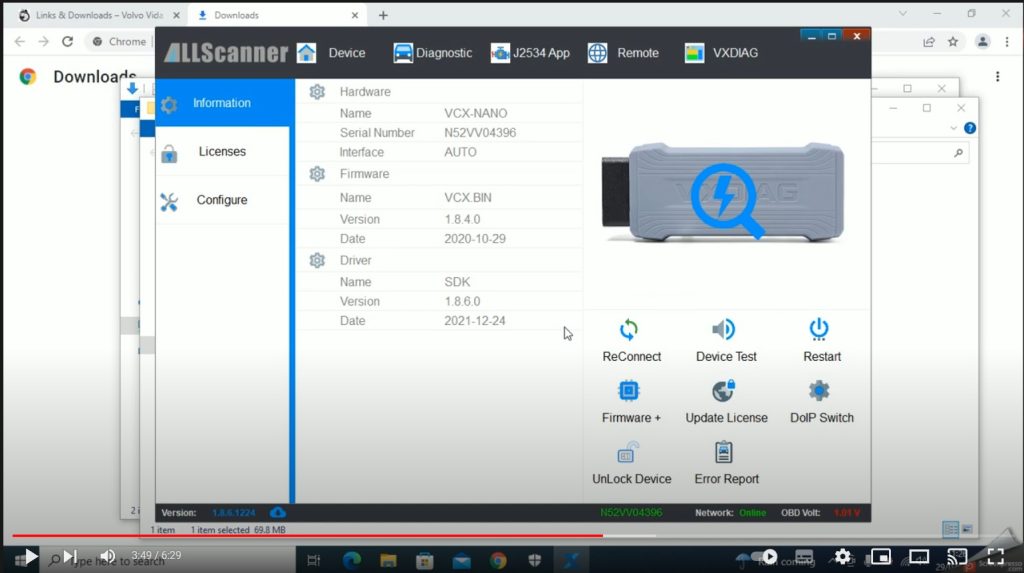This screenshot has height=573, width=1024.
Task: Open the VXDIAG tab
Action: click(721, 53)
